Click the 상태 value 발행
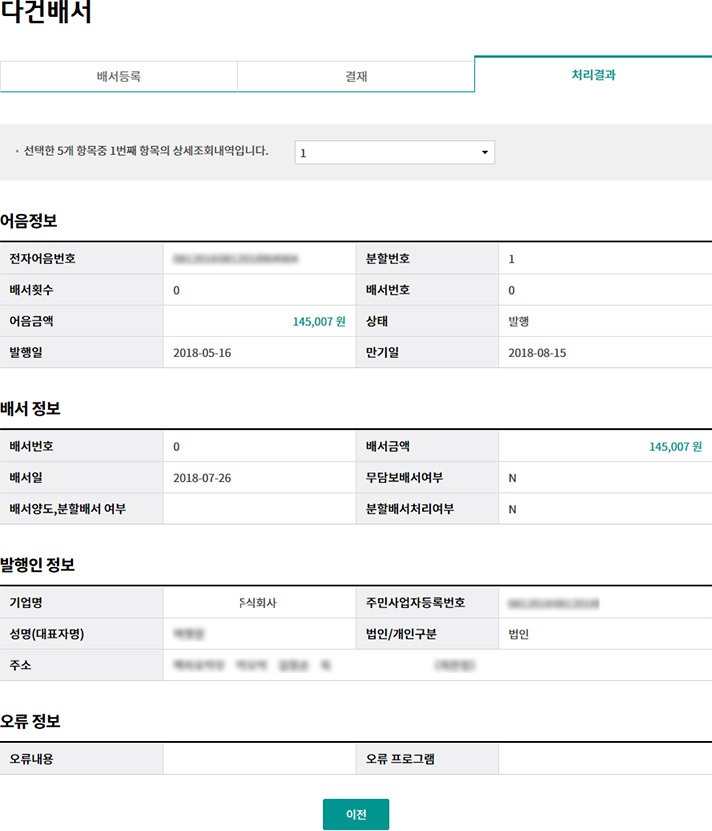 (518, 322)
